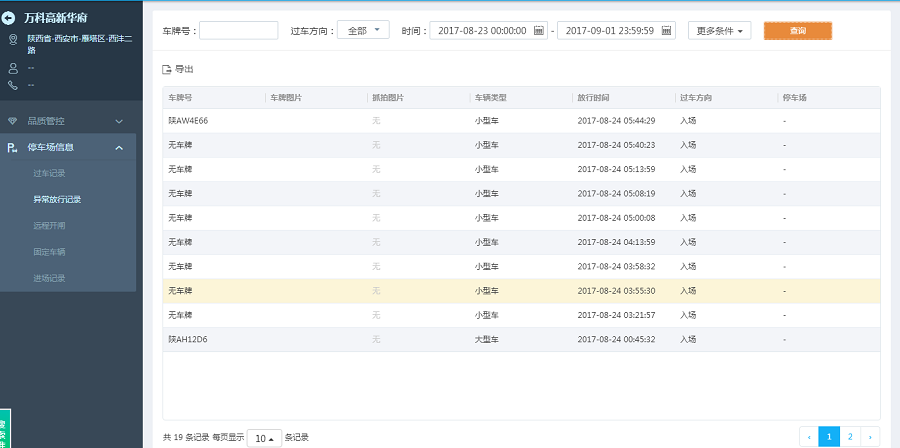The image size is (900, 448).
Task: Click time 2017-08-24 05:40:23
Action: pos(616,145)
